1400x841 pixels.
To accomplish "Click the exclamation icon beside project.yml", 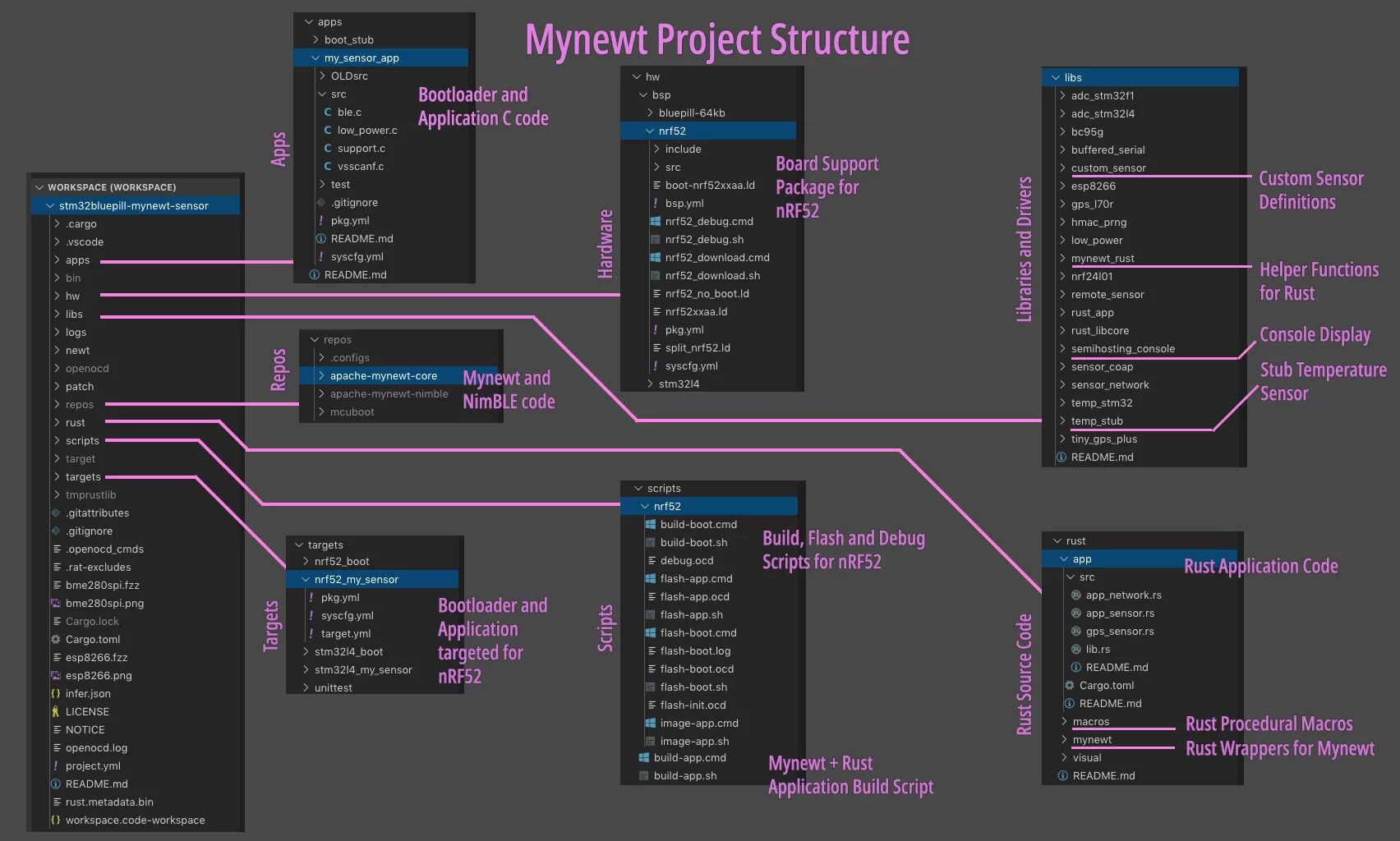I will coord(56,765).
